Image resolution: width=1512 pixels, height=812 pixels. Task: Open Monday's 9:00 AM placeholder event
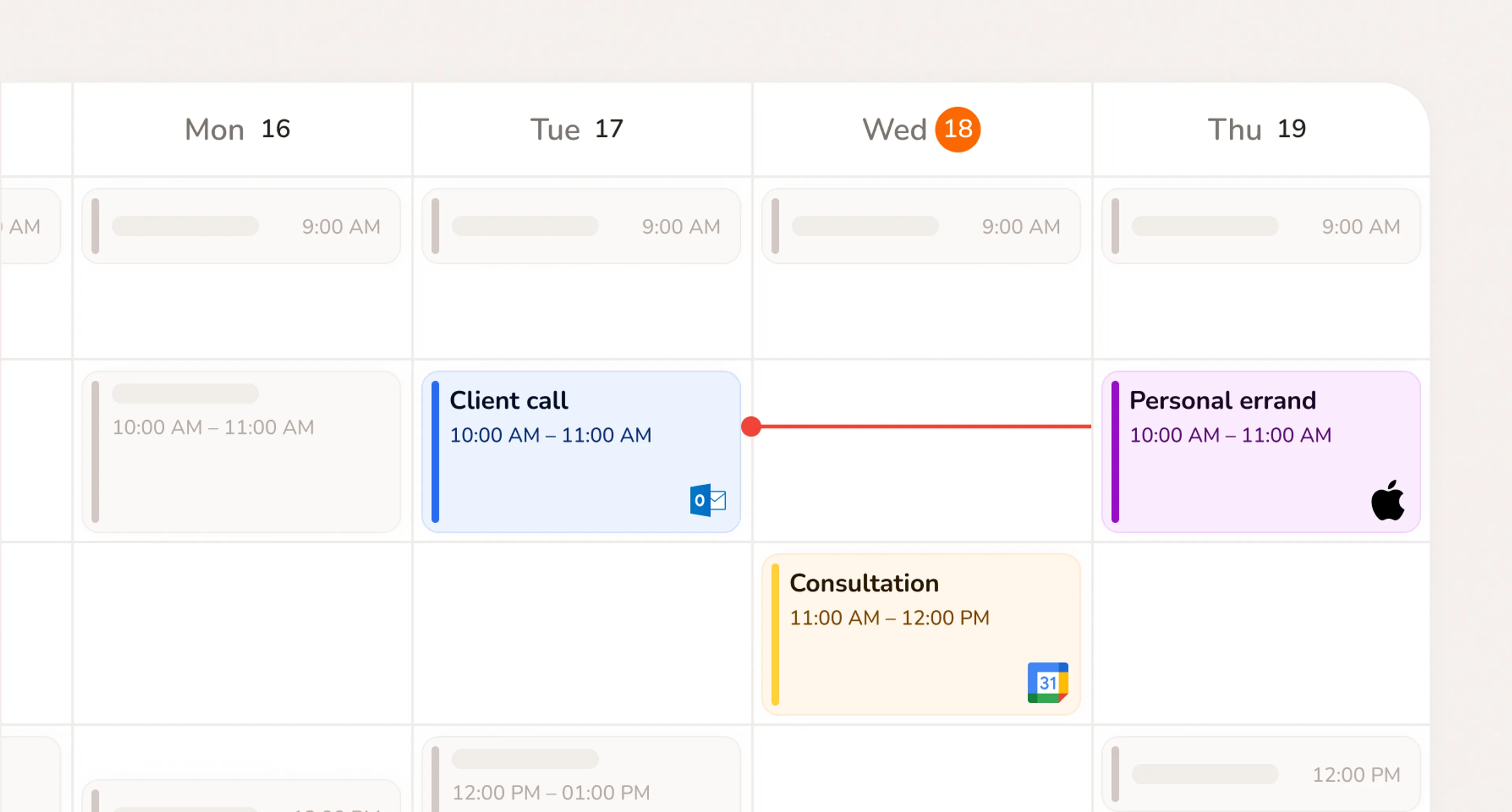(241, 226)
